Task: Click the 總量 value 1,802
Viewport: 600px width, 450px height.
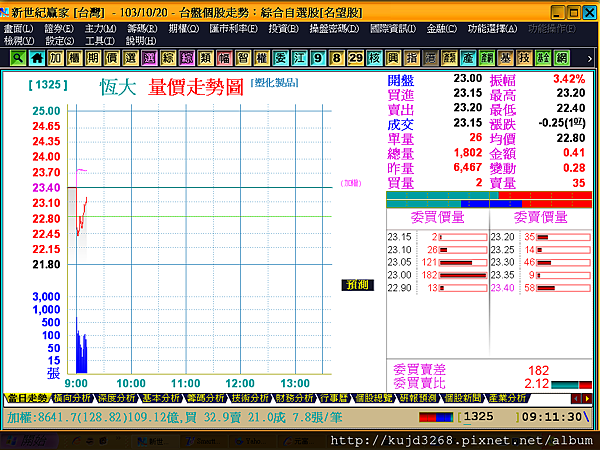Action: 468,153
